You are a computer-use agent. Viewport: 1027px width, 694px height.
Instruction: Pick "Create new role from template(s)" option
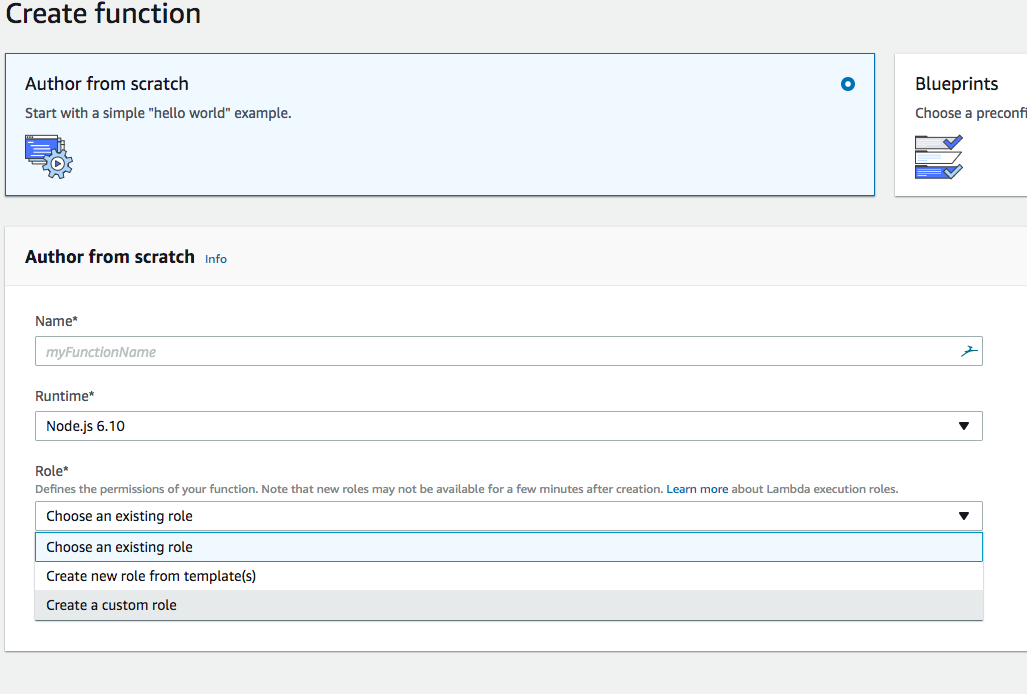(151, 576)
